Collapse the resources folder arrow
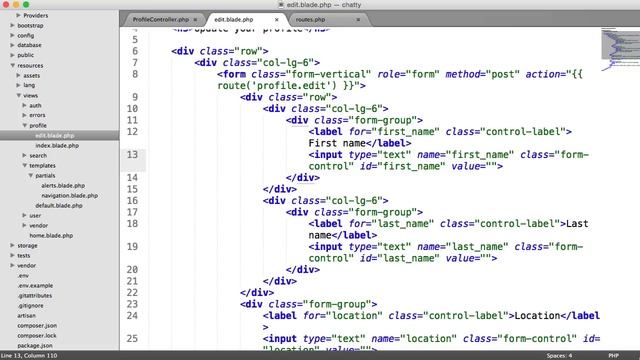This screenshot has width=640, height=360. (x=12, y=65)
